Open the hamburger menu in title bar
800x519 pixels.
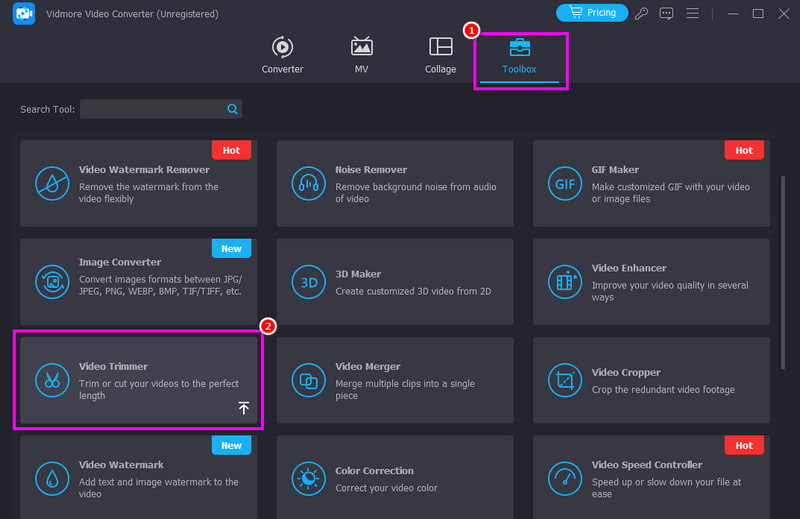(x=692, y=13)
